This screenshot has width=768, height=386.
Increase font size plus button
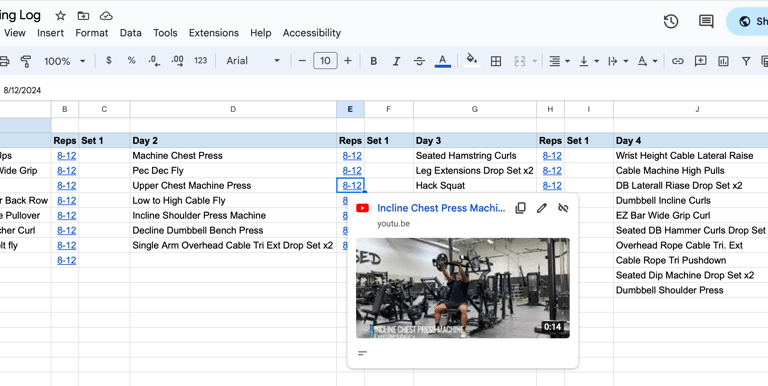coord(348,61)
